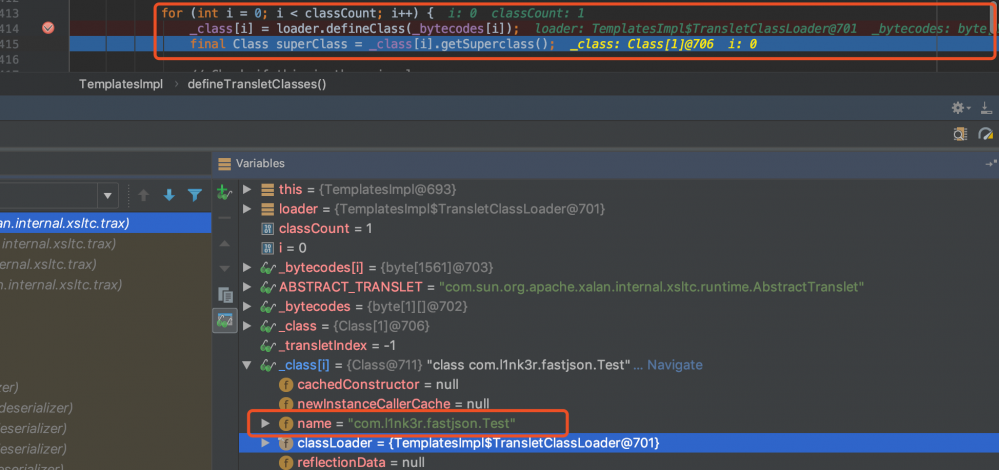Add a new watch with plus icon
This screenshot has width=999, height=470.
tap(224, 192)
